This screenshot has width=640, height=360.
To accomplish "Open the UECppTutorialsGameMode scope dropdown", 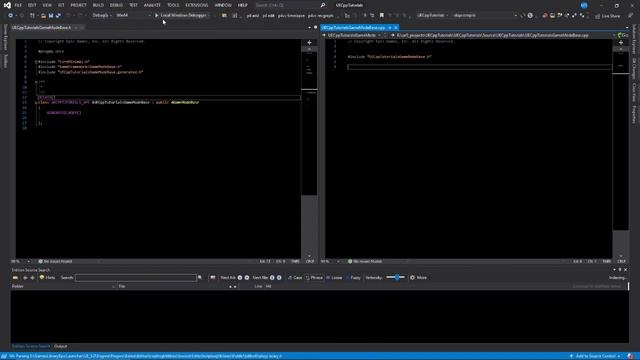I will (354, 36).
